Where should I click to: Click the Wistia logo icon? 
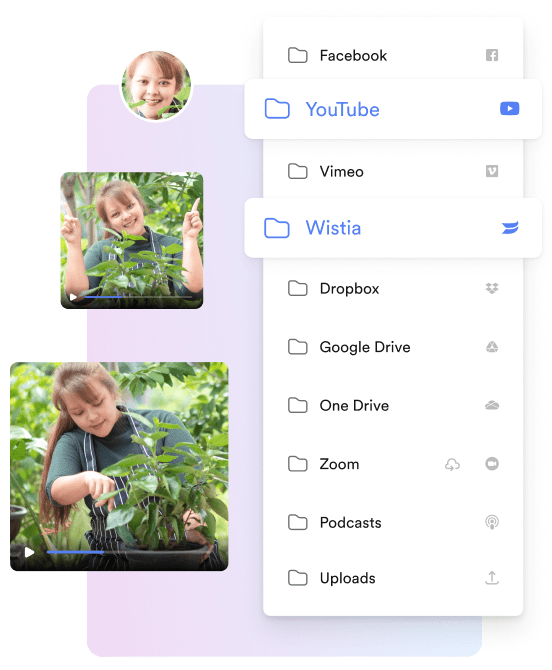coord(510,228)
